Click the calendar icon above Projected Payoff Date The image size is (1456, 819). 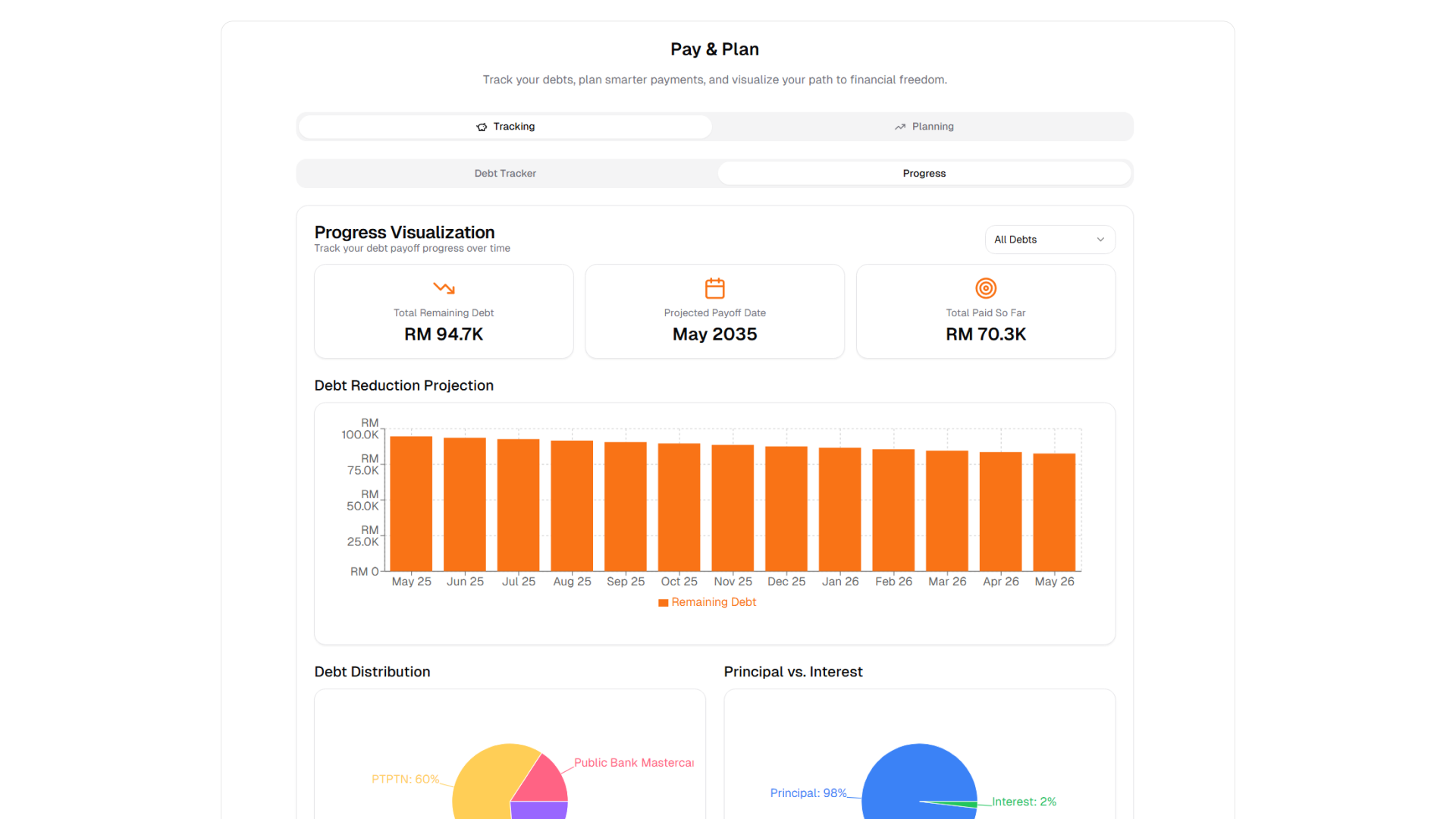[714, 288]
